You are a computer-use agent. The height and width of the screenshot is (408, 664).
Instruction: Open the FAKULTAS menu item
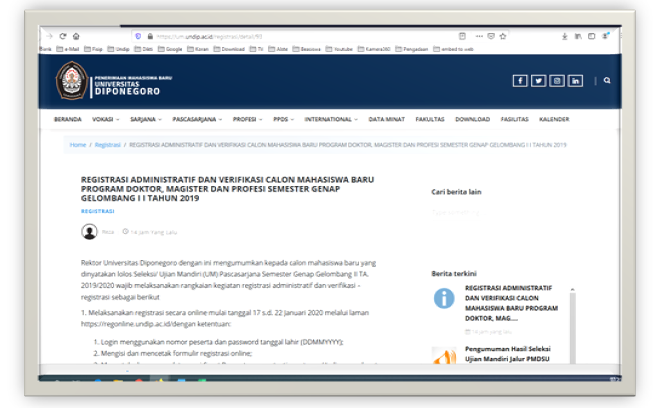[x=430, y=119]
